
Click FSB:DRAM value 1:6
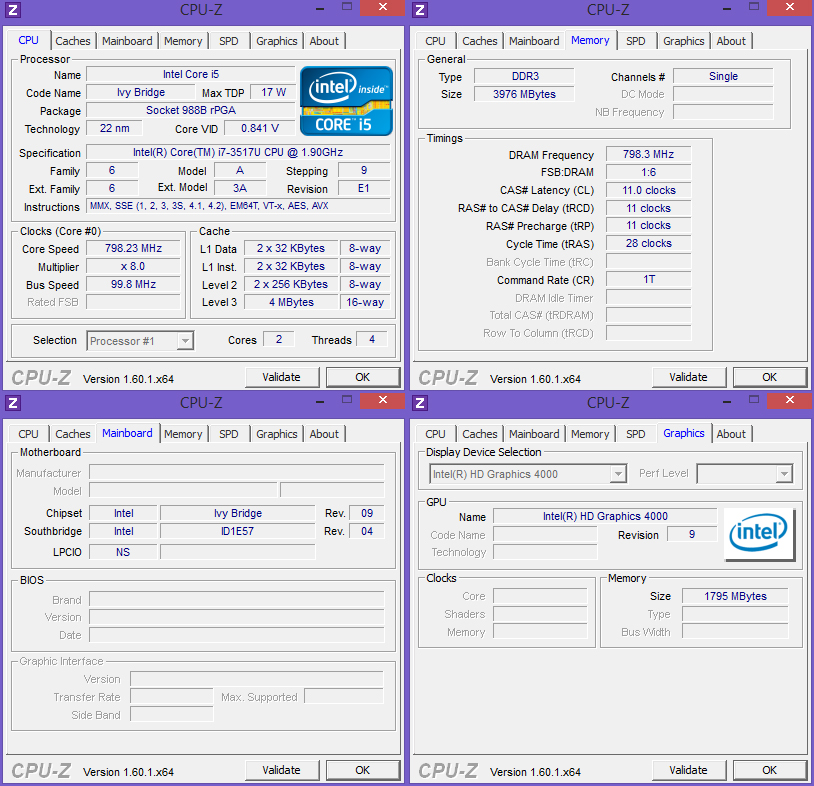pos(648,172)
